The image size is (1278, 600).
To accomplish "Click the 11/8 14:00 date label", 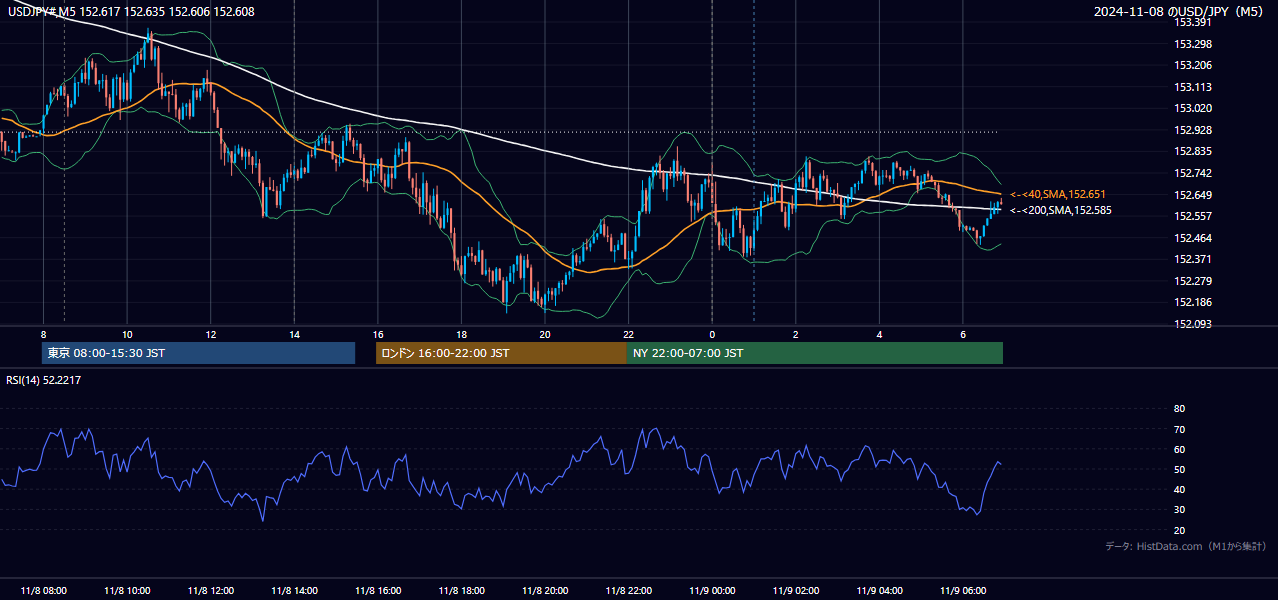I will (x=294, y=591).
